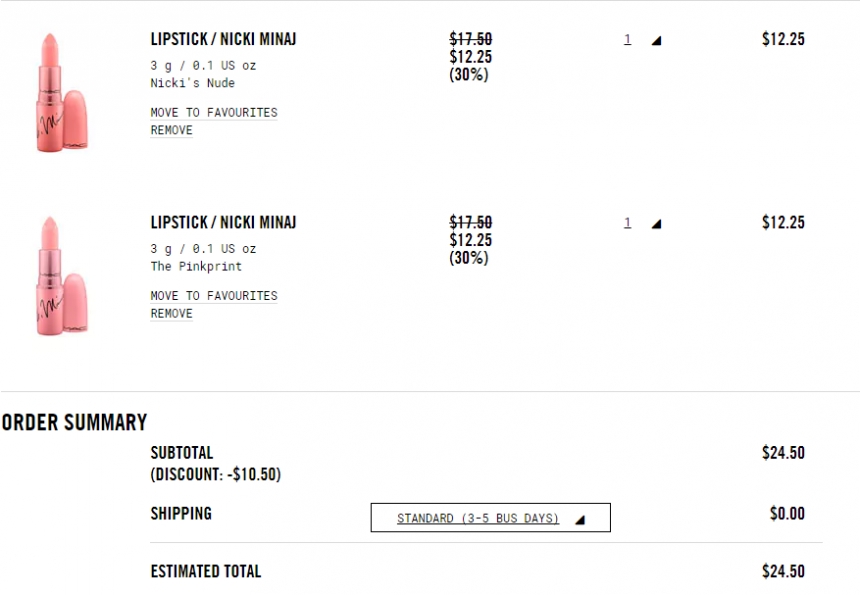Open quantity value dropdown for Nicki's Nude
This screenshot has height=595, width=860.
click(627, 40)
